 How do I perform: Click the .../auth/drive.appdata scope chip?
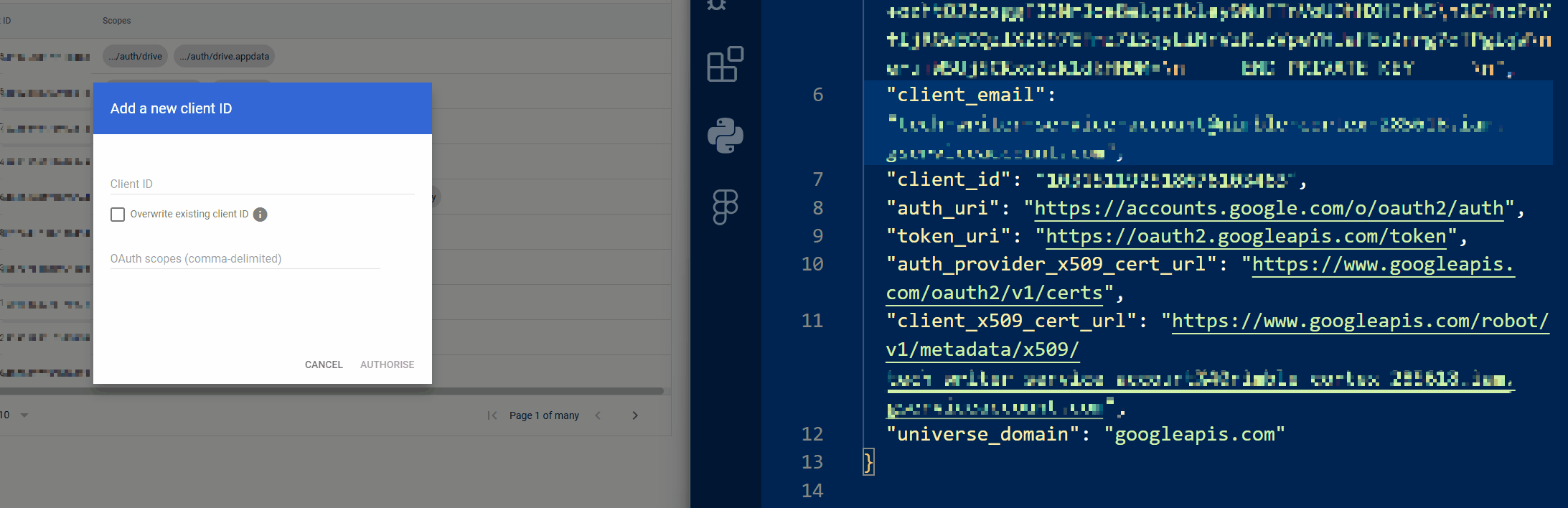pos(225,57)
